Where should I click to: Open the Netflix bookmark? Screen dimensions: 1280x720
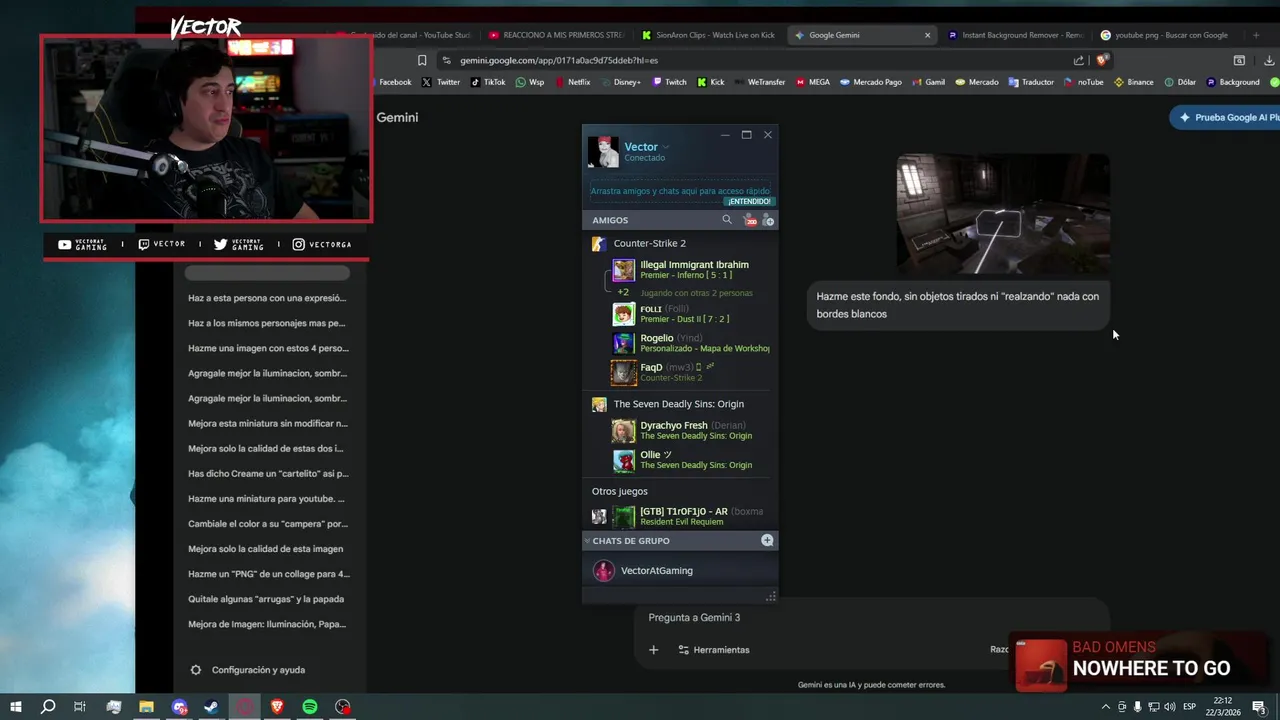[x=572, y=82]
